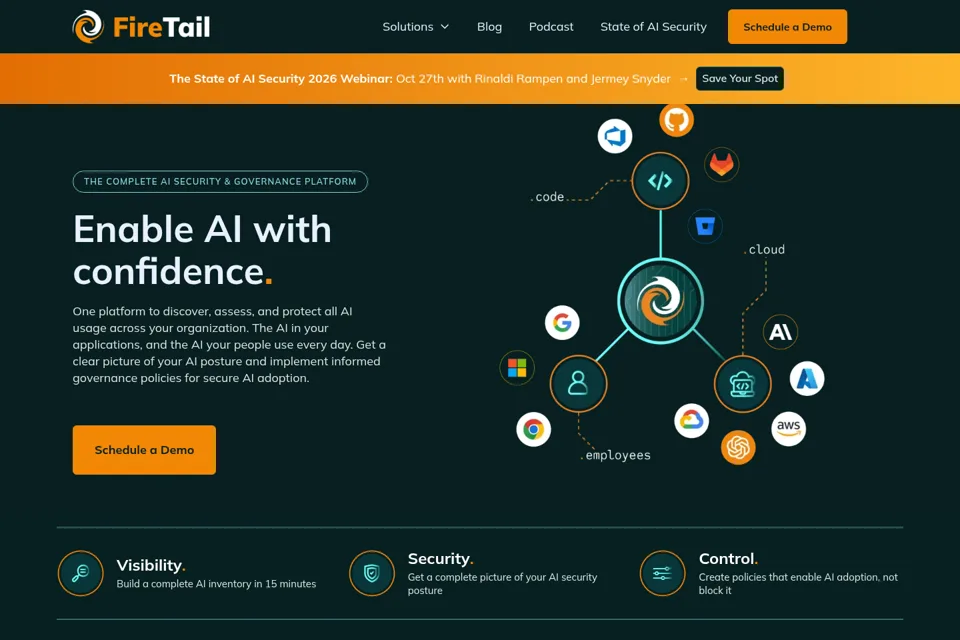Click the OpenAI icon
Image resolution: width=960 pixels, height=640 pixels.
(738, 447)
